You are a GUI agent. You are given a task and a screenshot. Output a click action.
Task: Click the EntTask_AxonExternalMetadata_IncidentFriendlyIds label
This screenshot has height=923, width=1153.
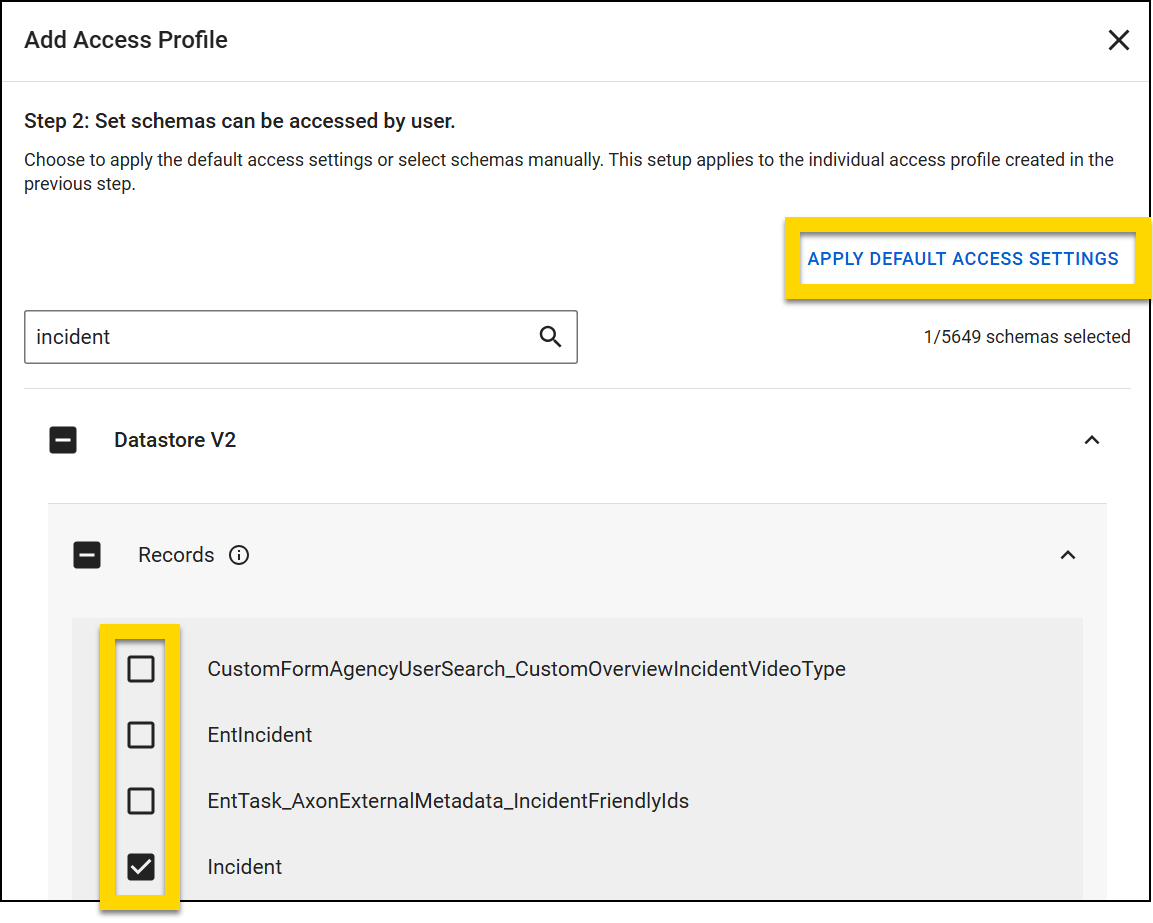pos(447,801)
